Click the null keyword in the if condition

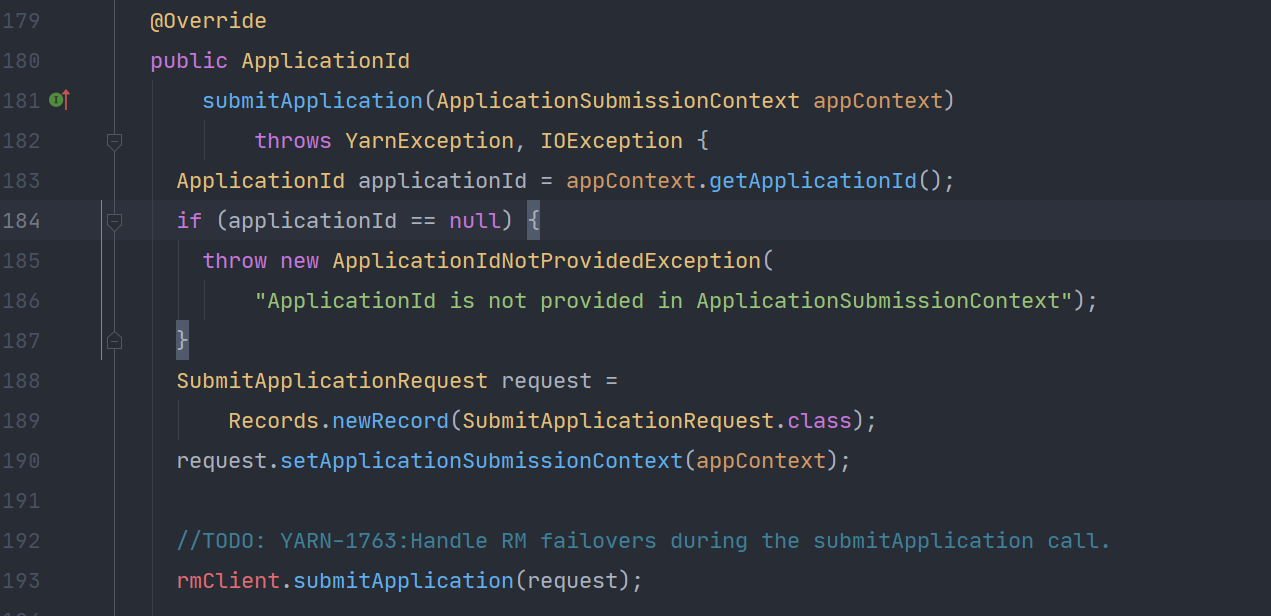pos(475,221)
